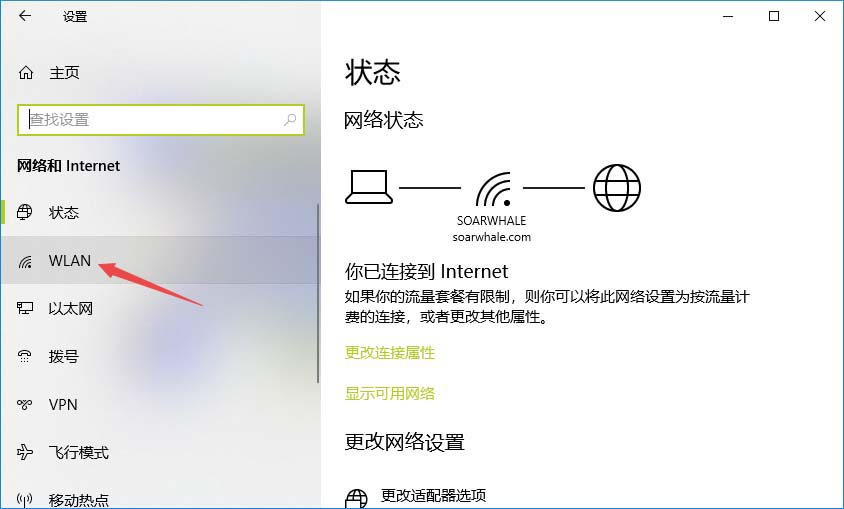Viewport: 844px width, 509px height.
Task: Click the 更改连接属性 link
Action: point(390,353)
